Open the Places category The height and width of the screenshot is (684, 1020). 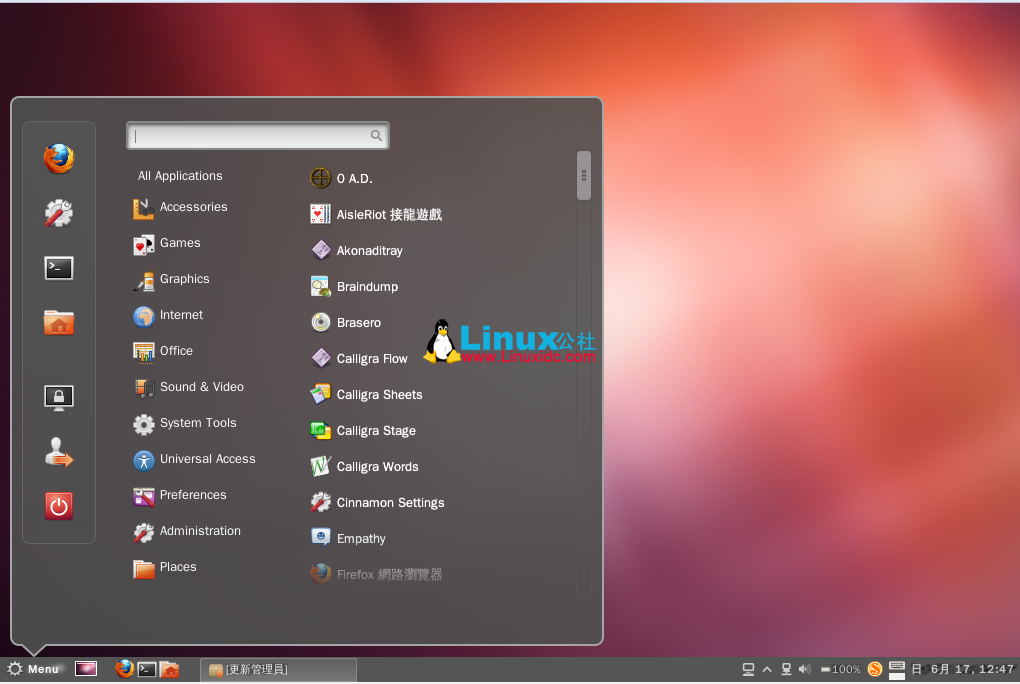click(x=165, y=567)
